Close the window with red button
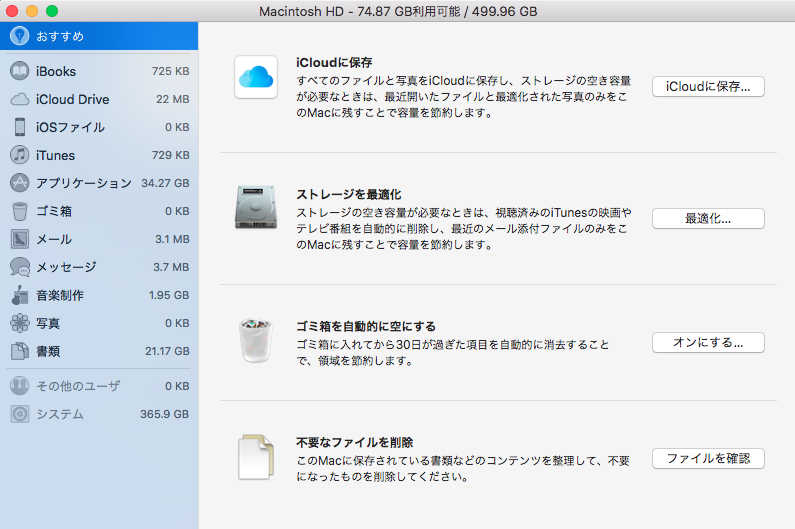Viewport: 795px width, 529px height. click(12, 11)
